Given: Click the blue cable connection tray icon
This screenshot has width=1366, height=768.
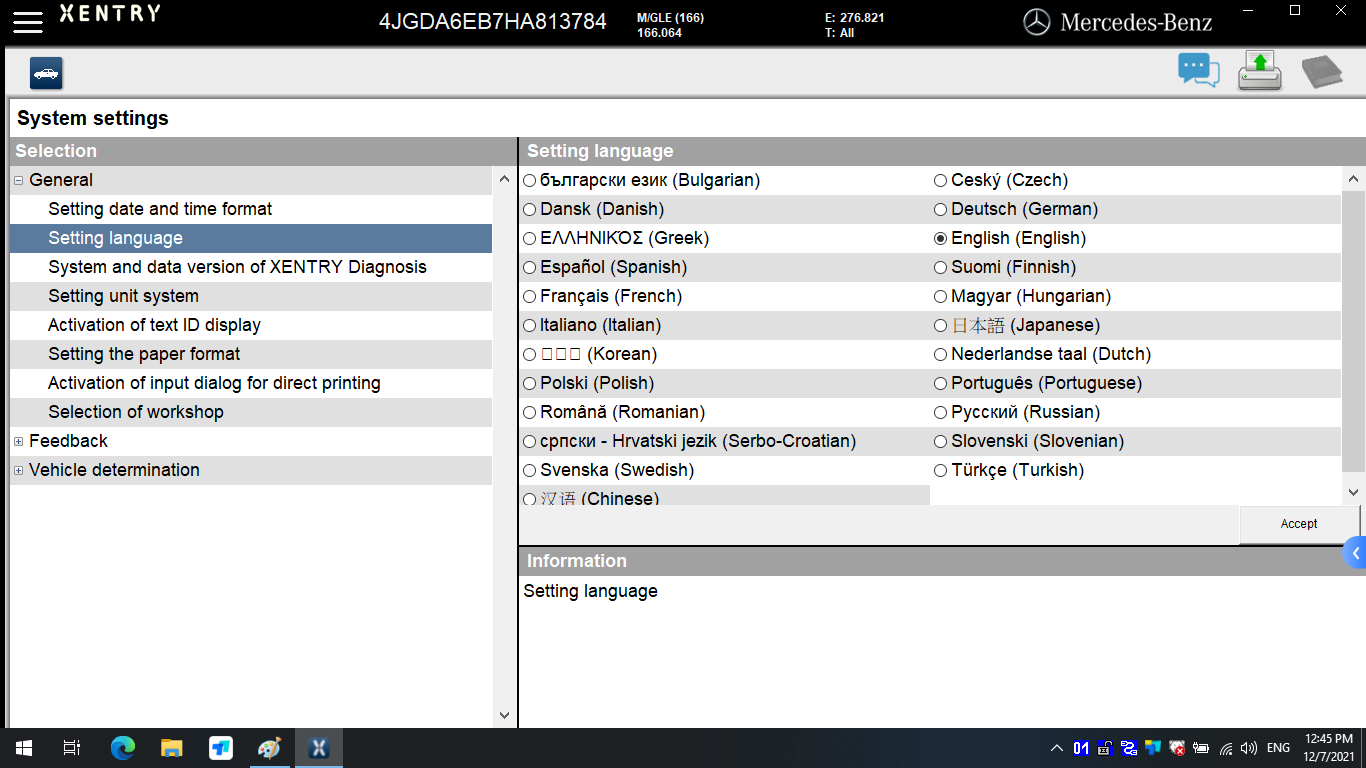Looking at the screenshot, I should click(x=1129, y=748).
